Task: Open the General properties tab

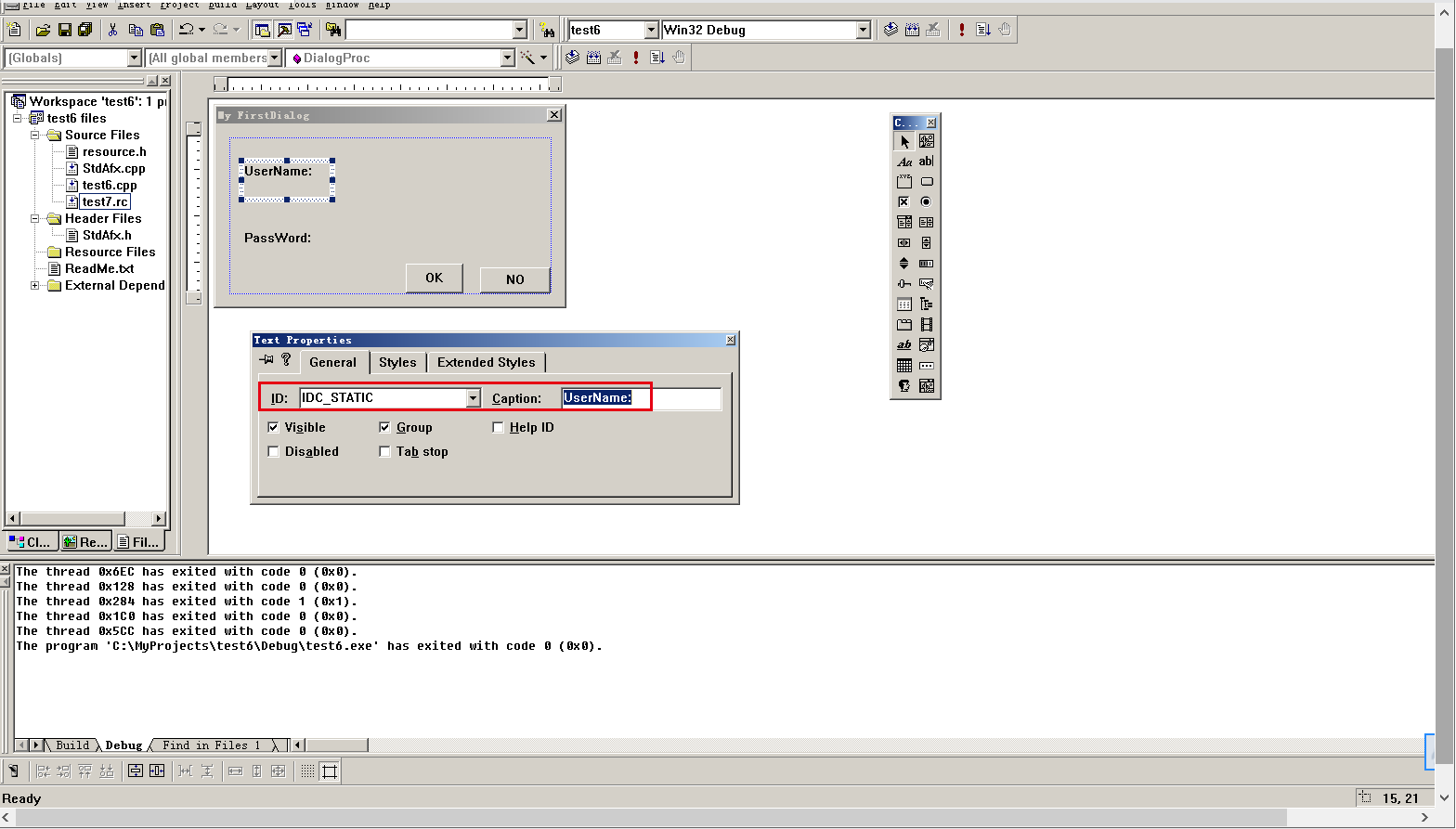Action: point(332,362)
